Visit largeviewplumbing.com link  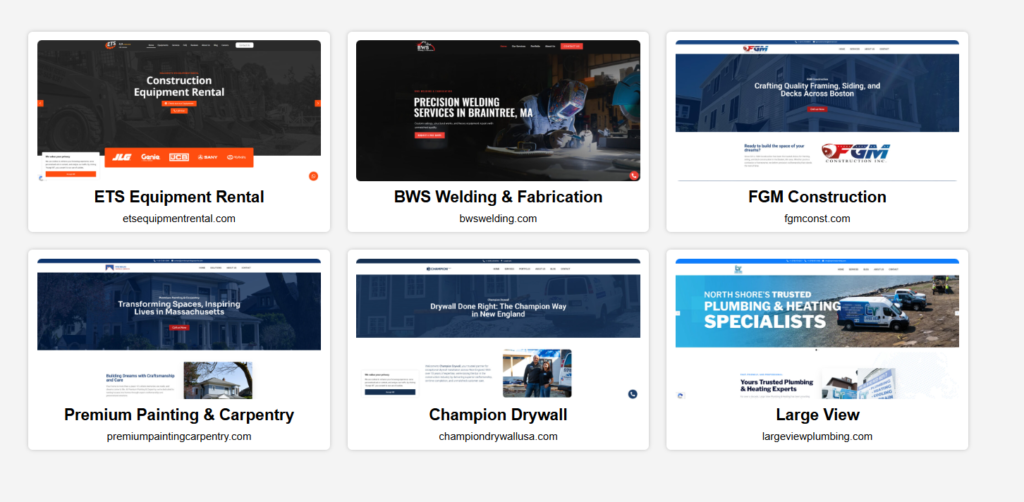[817, 437]
